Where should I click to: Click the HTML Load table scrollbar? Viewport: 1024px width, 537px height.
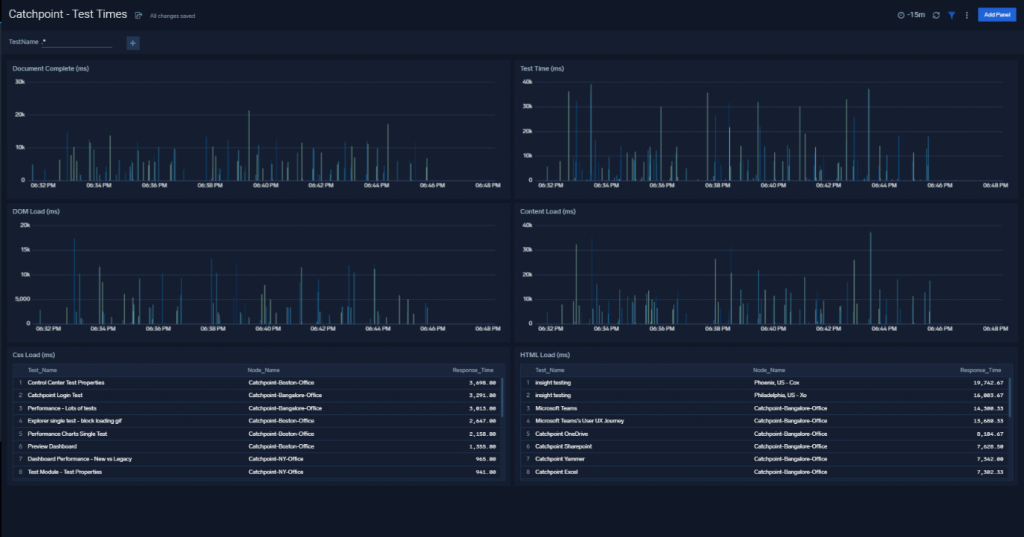tap(1010, 397)
